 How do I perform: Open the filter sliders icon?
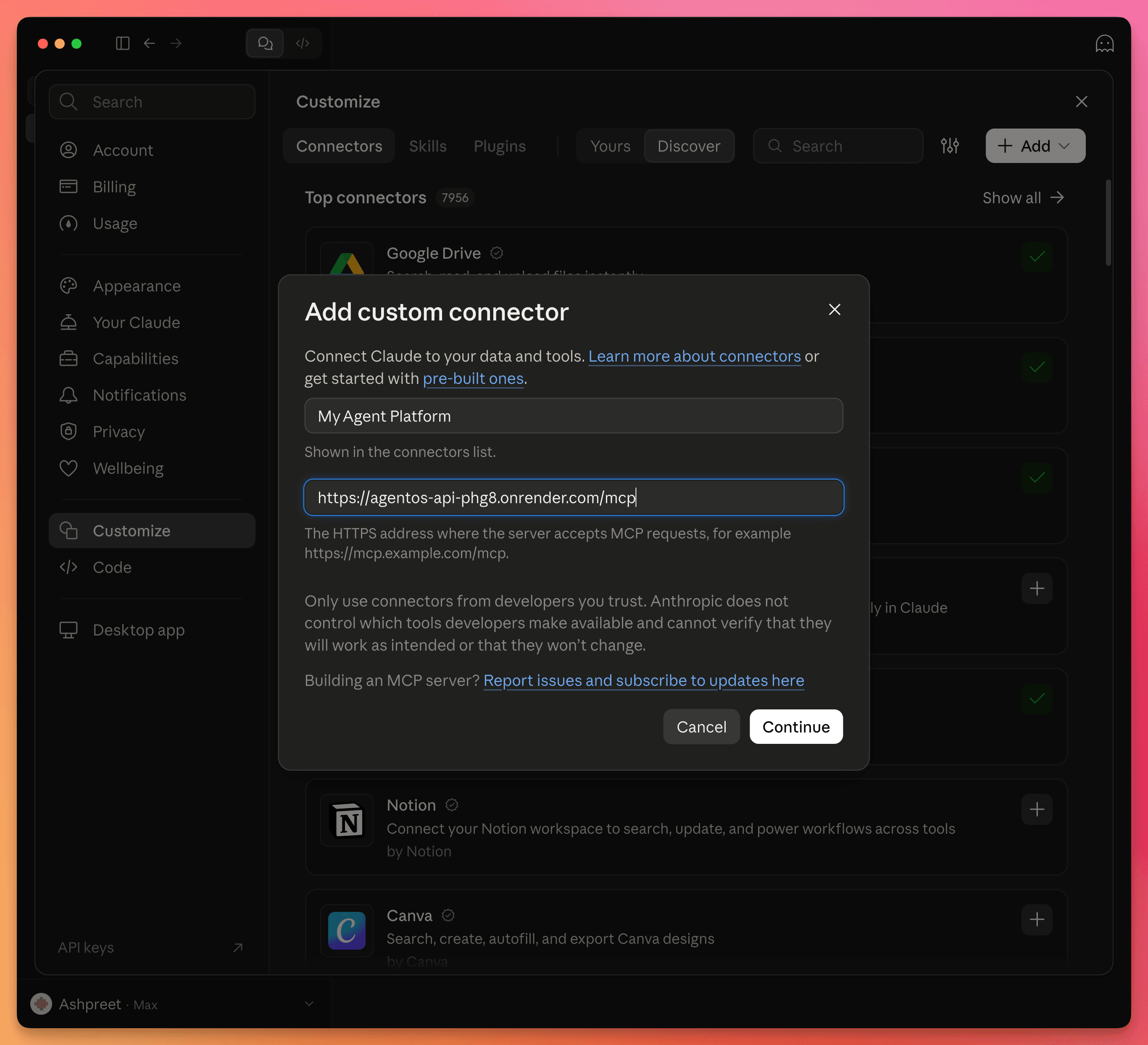tap(950, 146)
